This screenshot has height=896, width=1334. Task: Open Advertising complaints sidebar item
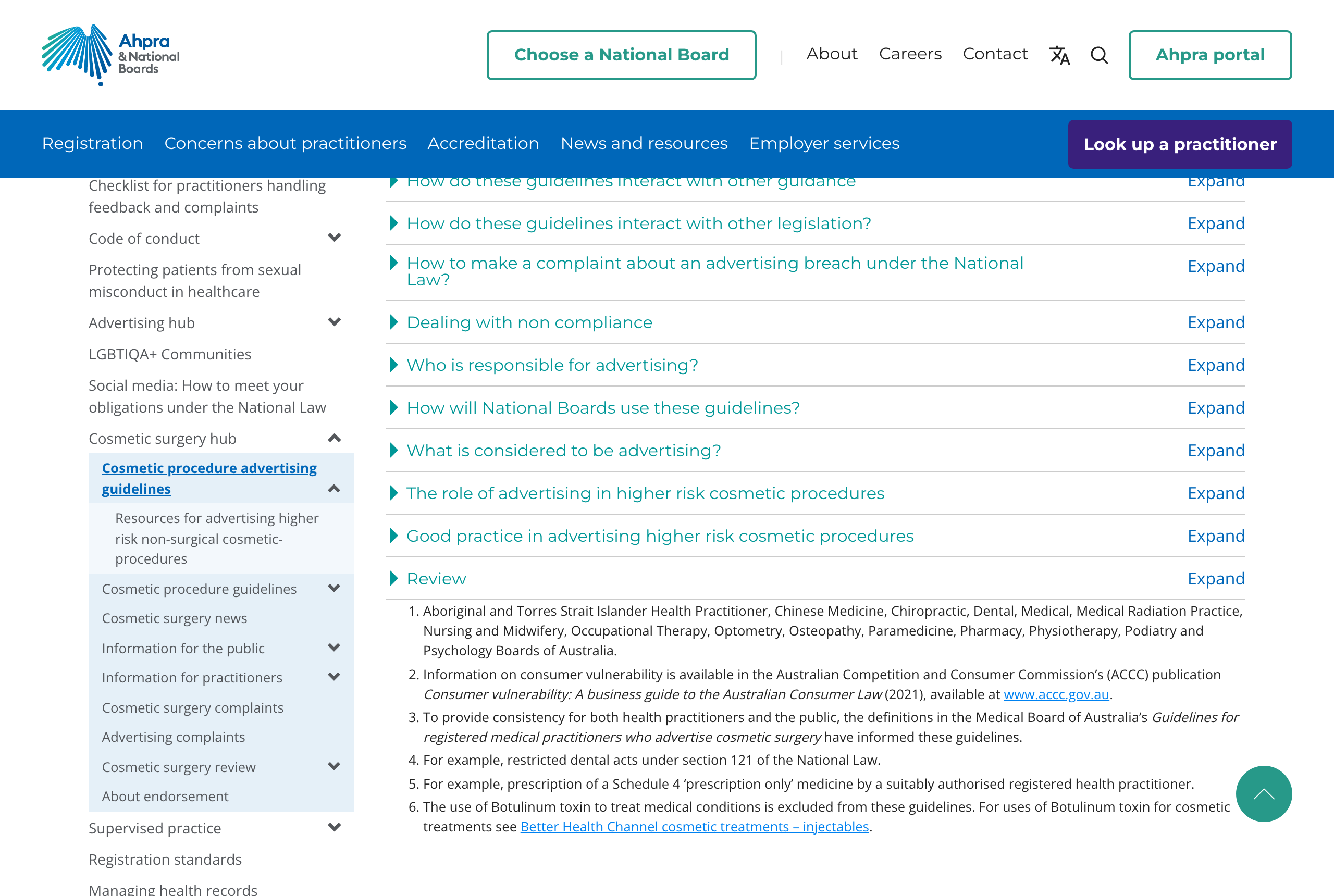[173, 737]
